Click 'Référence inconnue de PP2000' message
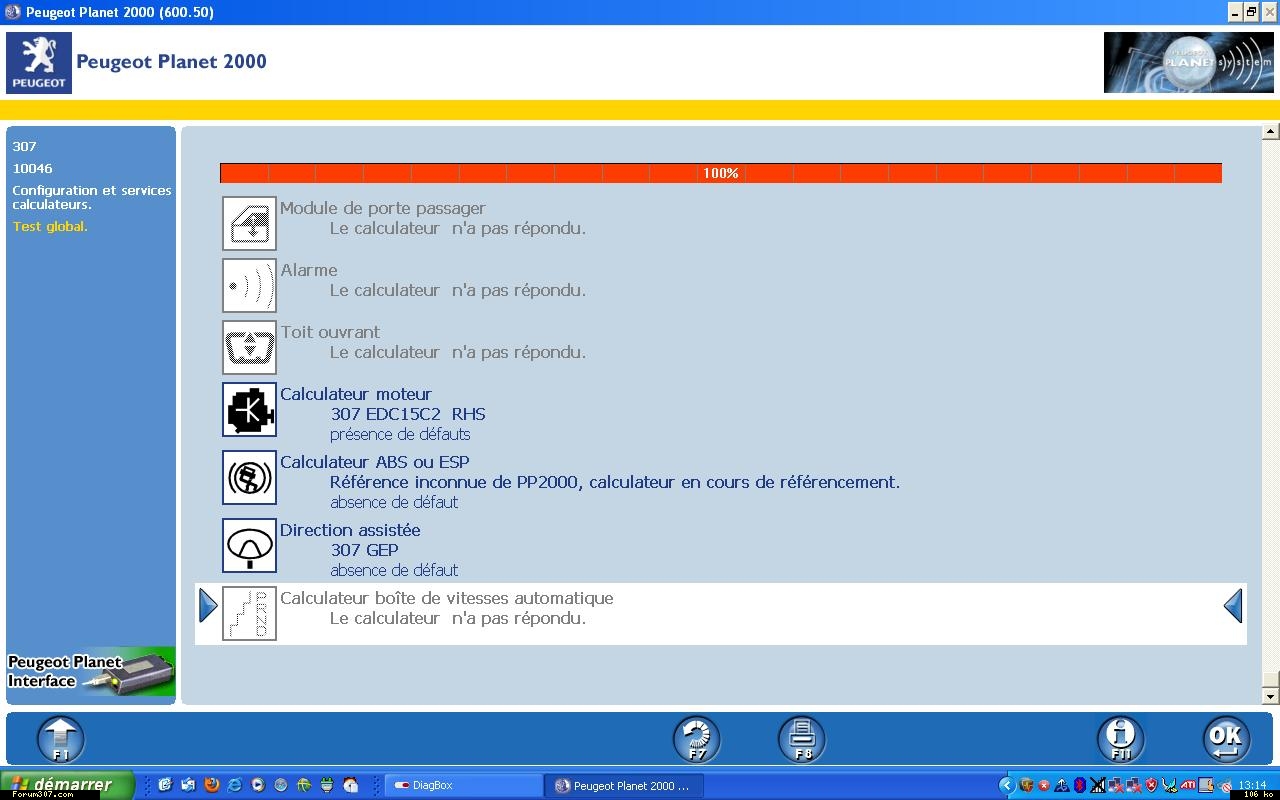Screen dimensions: 1280x800 tap(615, 482)
